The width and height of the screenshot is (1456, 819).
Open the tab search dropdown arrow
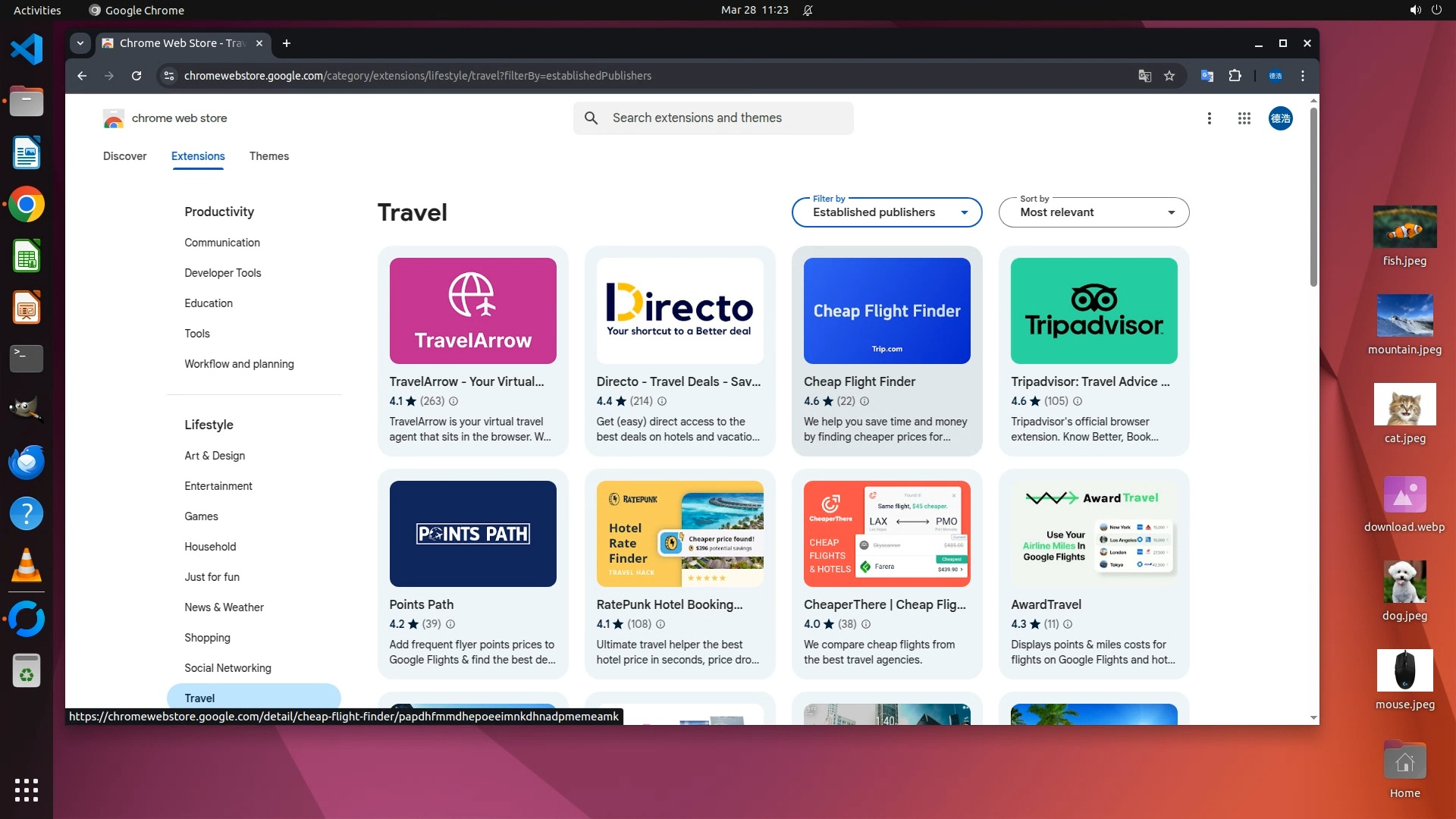pos(80,43)
